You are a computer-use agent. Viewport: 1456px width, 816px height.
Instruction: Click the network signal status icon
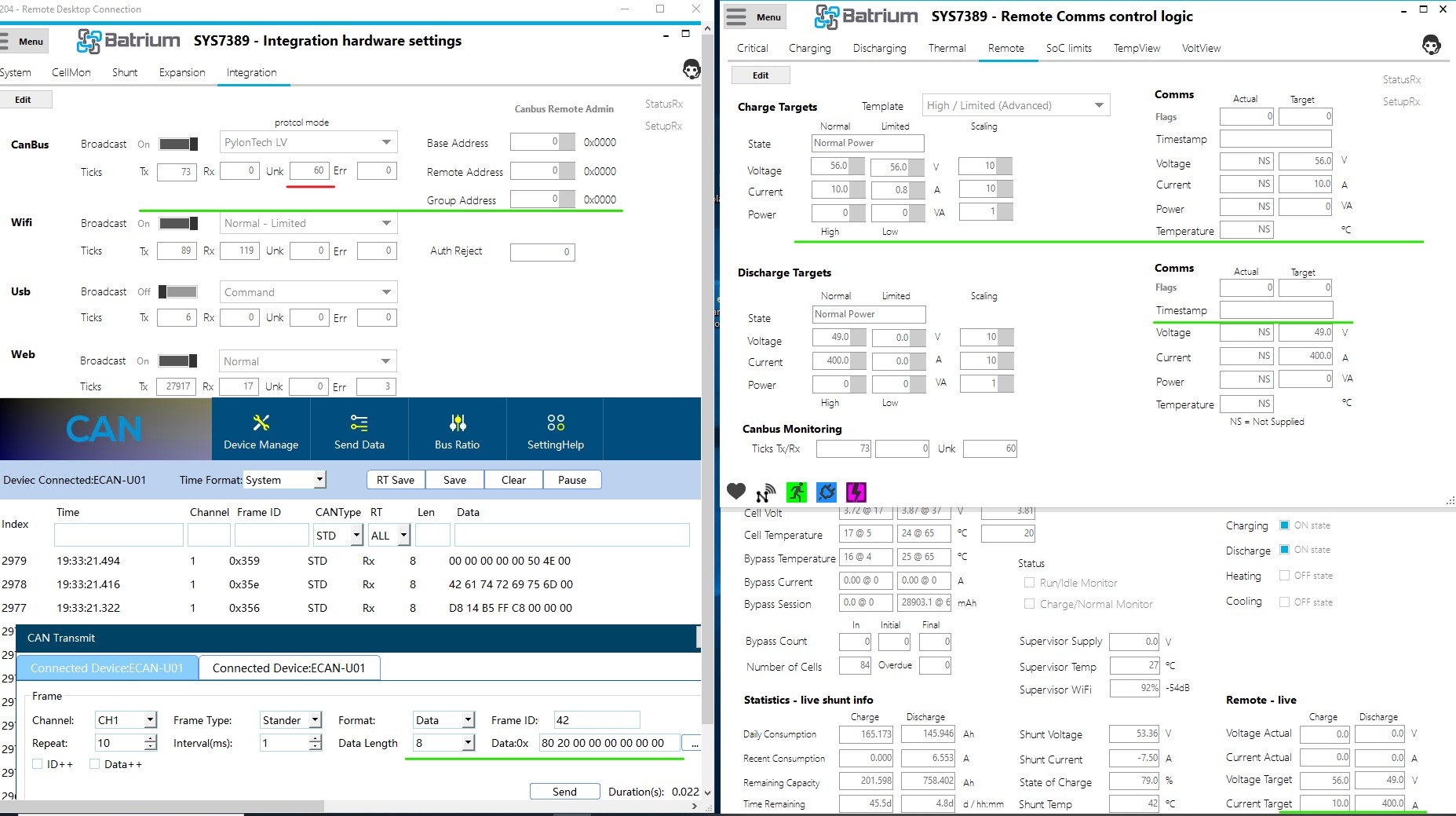point(765,492)
